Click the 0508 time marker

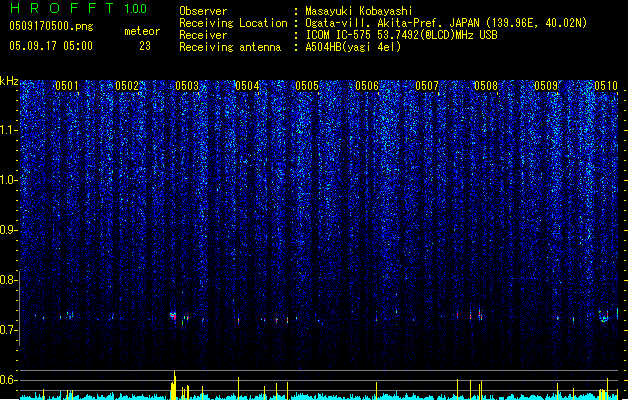(x=486, y=86)
